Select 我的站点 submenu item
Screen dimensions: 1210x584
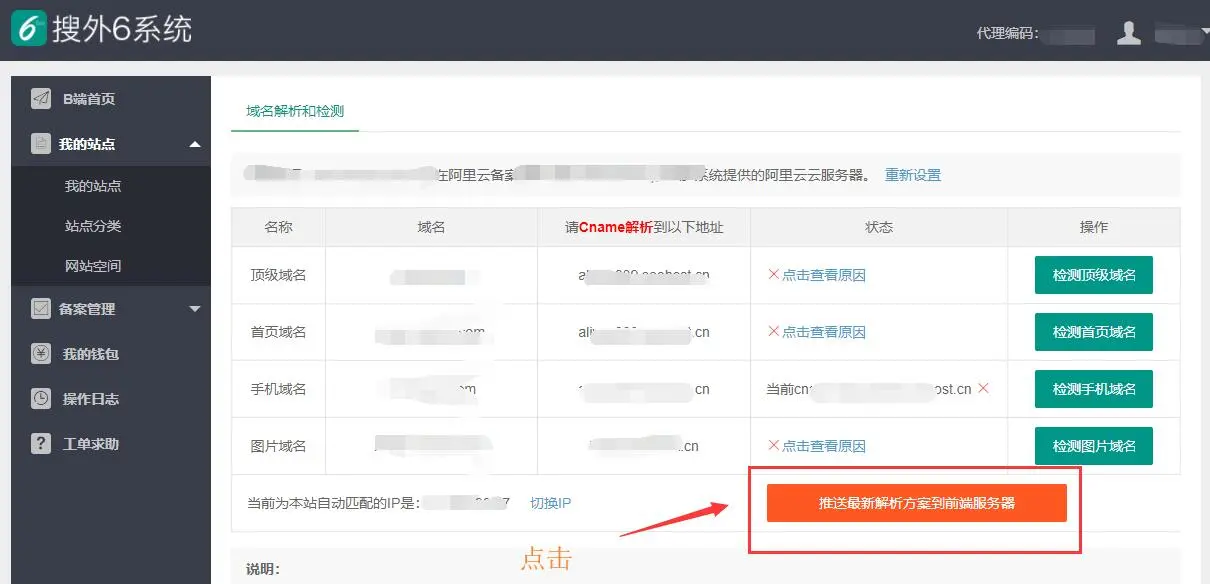[x=93, y=186]
